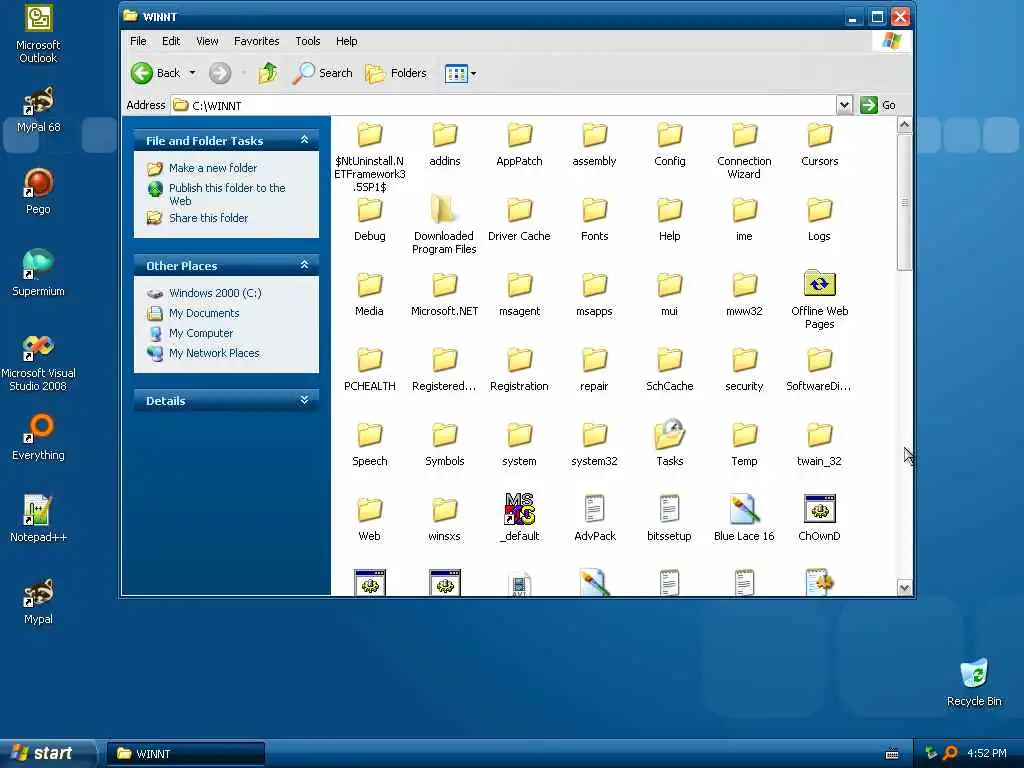Go to My Documents link
This screenshot has height=768, width=1024.
pyautogui.click(x=204, y=313)
